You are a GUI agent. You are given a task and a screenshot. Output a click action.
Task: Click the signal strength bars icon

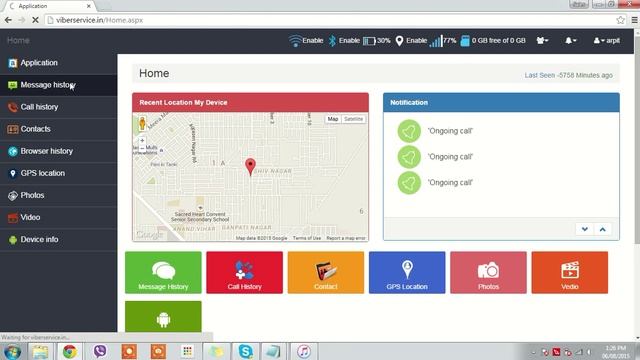pos(436,41)
